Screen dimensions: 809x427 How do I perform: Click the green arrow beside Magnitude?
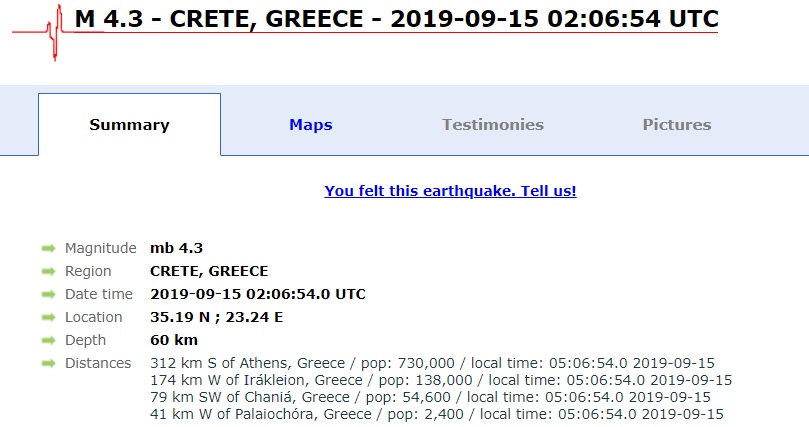tap(48, 249)
